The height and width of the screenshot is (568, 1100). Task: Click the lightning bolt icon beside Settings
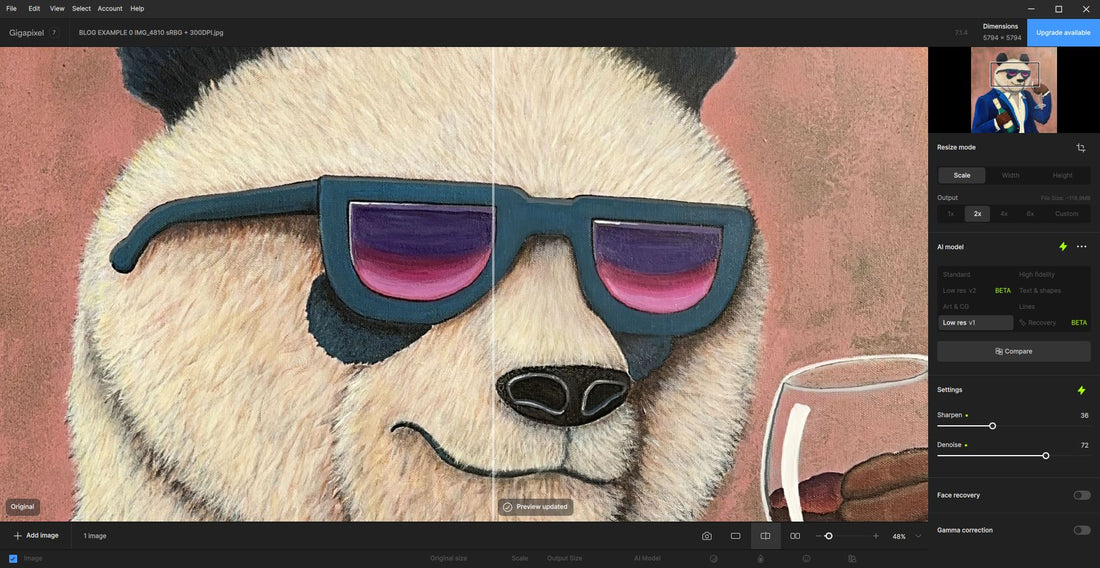click(1081, 390)
